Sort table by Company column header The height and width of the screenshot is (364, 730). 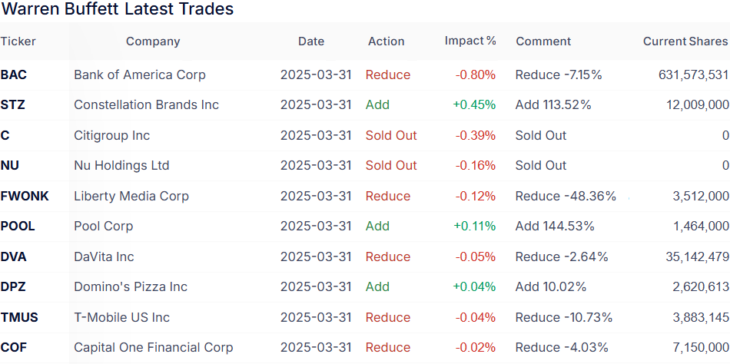pyautogui.click(x=153, y=41)
